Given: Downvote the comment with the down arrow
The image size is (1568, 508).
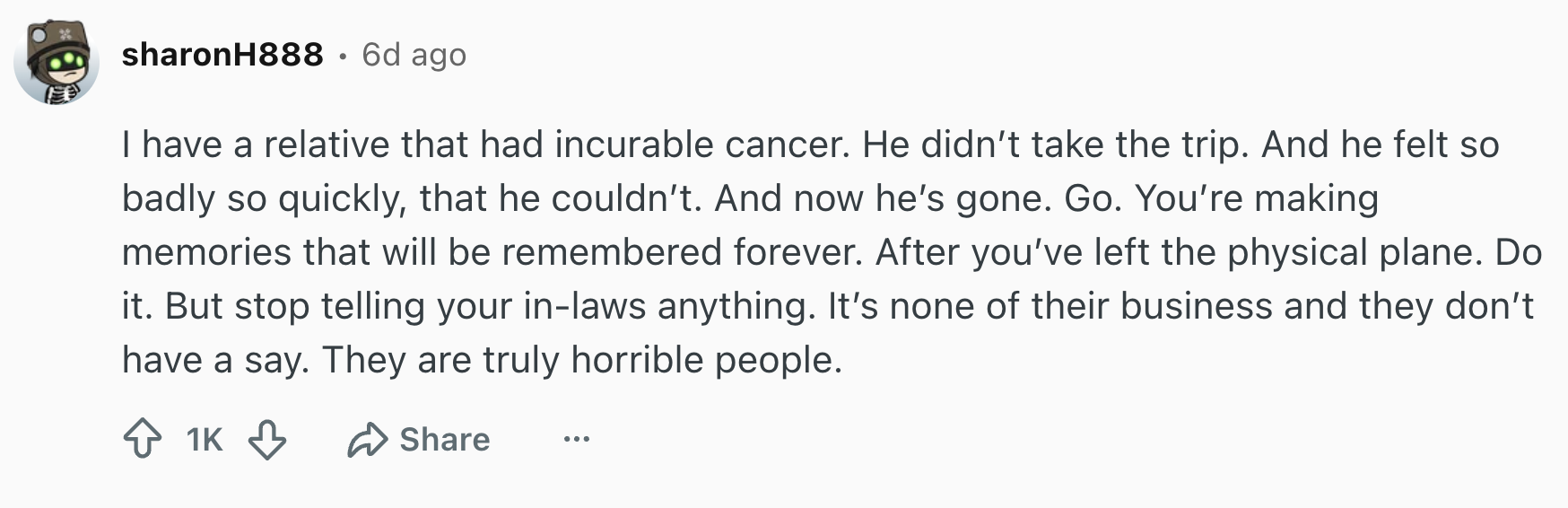Looking at the screenshot, I should (x=266, y=440).
